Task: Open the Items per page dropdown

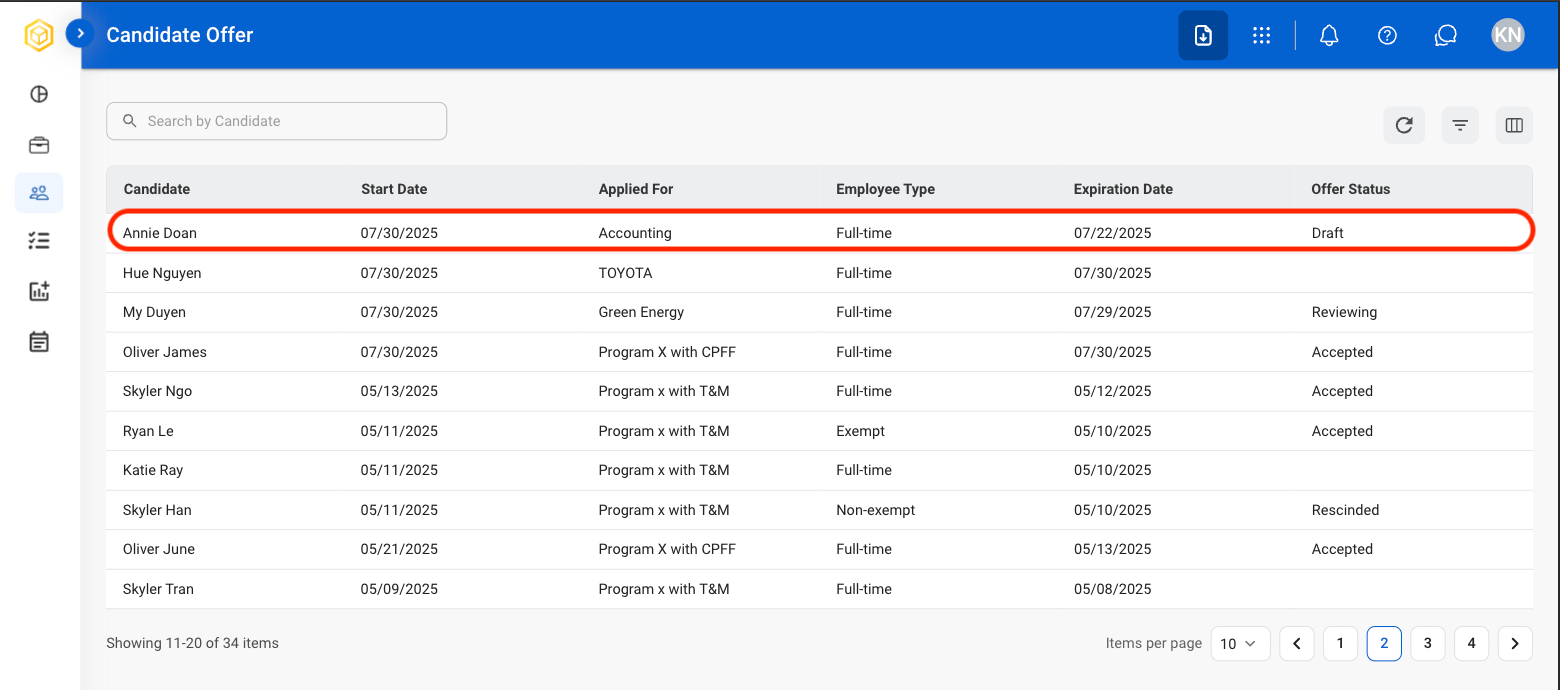Action: [x=1240, y=643]
